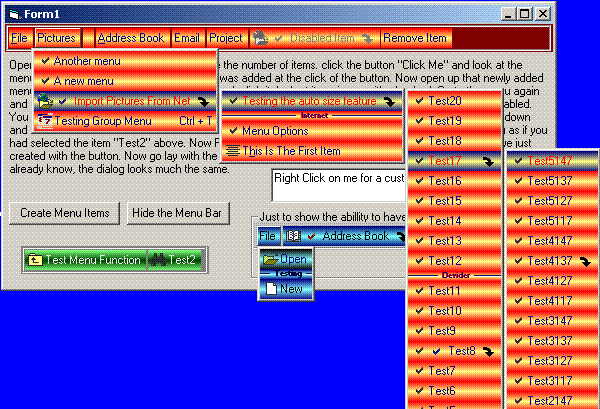Click the Hide the Menu Bar button
Viewport: 600px width, 409px height.
[177, 213]
